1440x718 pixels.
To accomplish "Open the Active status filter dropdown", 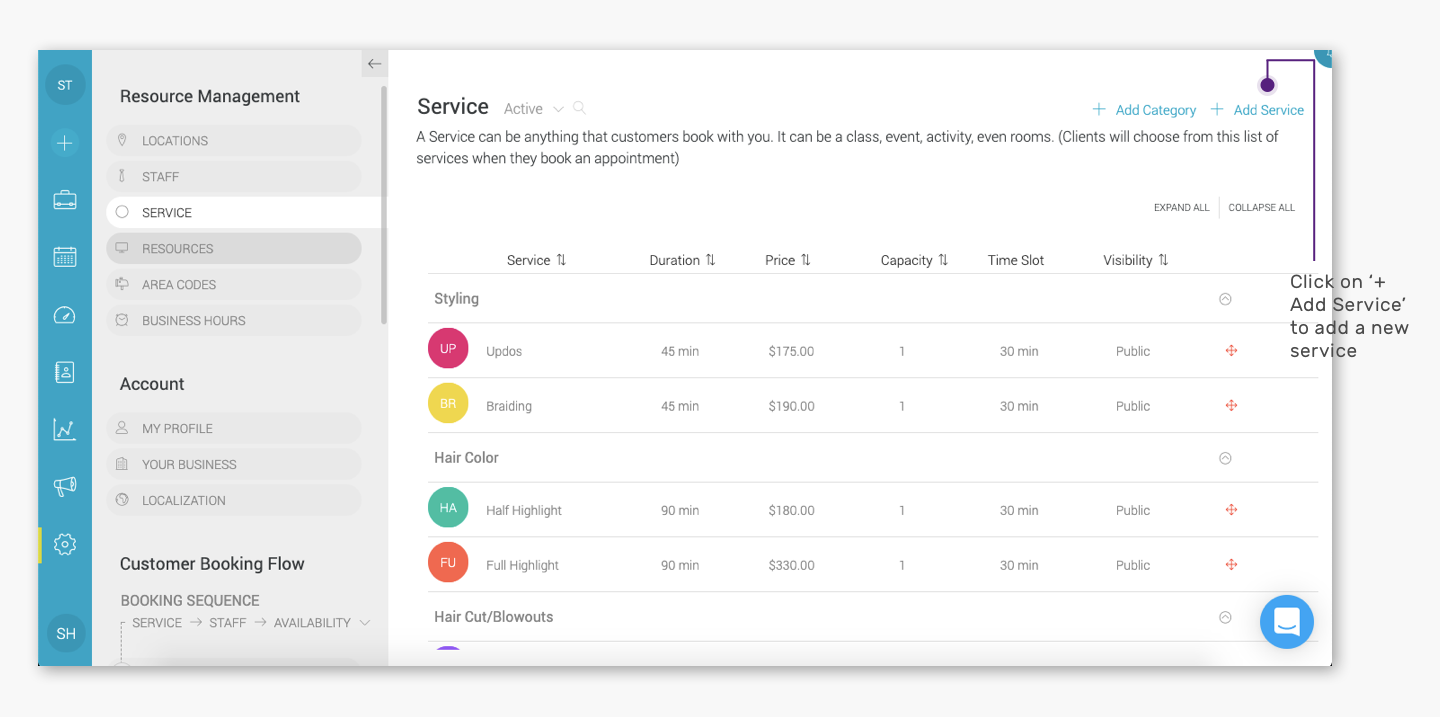I will tap(533, 109).
